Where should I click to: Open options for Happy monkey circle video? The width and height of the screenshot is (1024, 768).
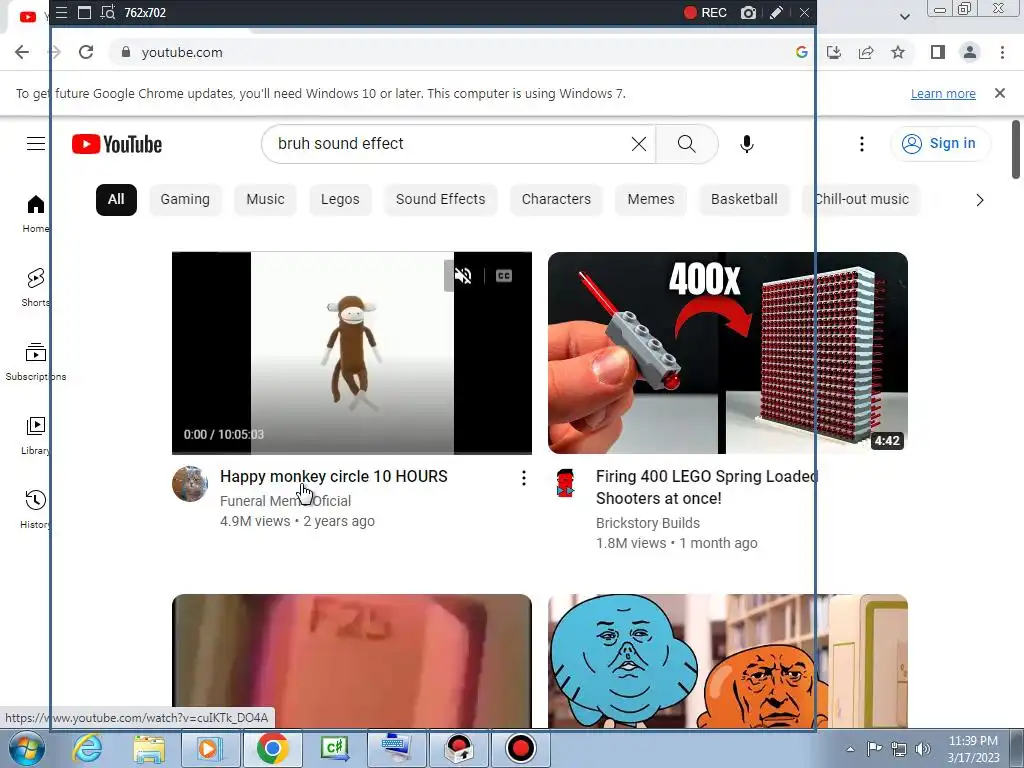click(524, 478)
